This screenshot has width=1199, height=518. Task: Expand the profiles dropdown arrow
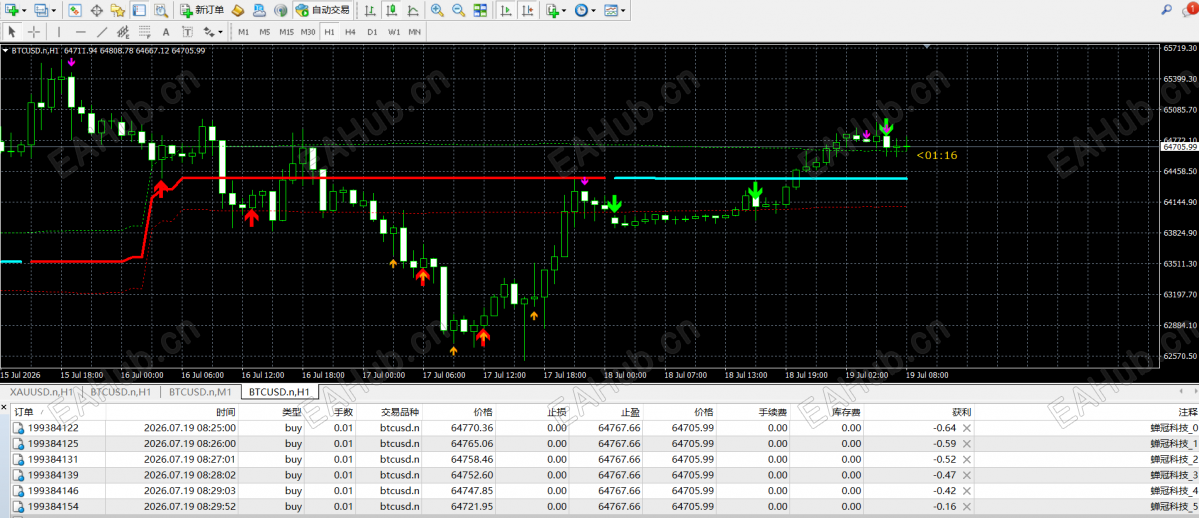(54, 11)
